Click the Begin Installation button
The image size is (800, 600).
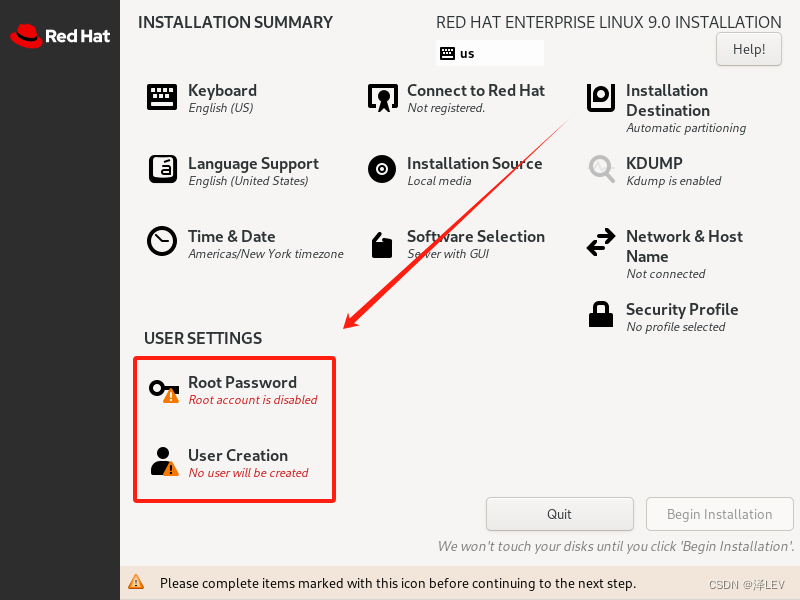(x=719, y=514)
